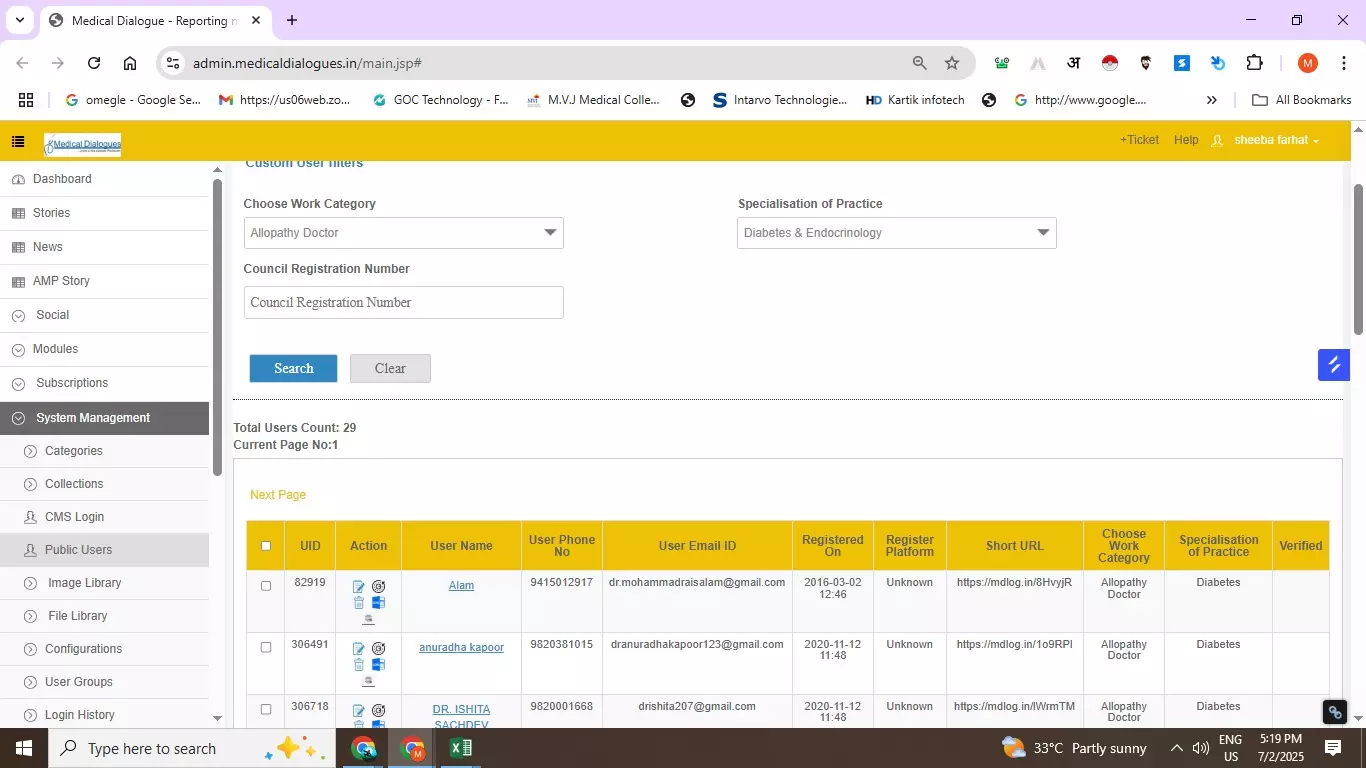The width and height of the screenshot is (1366, 768).
Task: Tick the select-all checkbox in table header
Action: click(x=266, y=546)
